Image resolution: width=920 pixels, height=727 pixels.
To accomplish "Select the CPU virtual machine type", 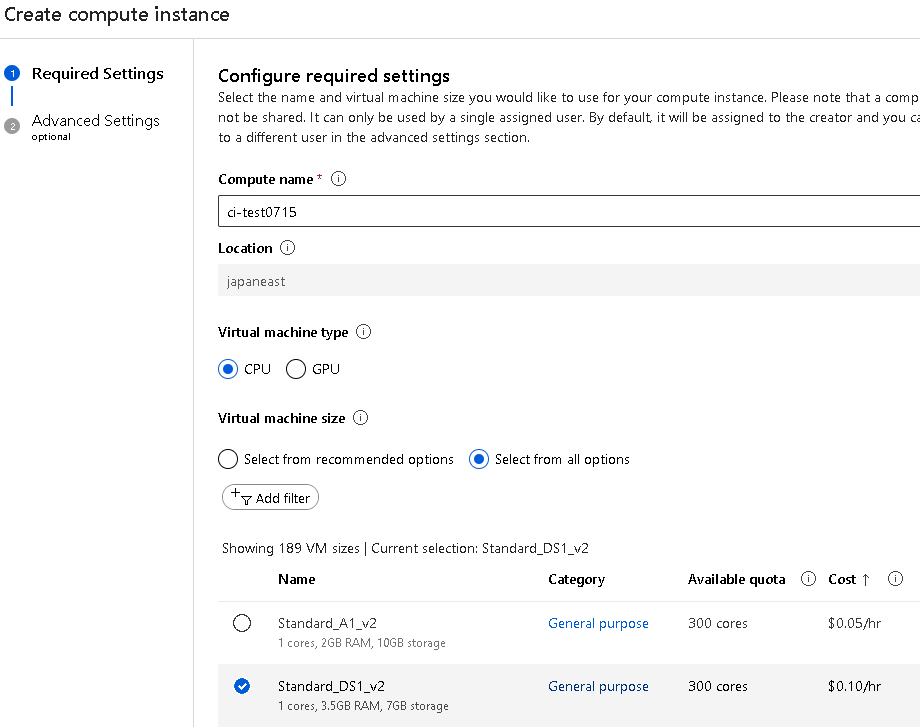I will click(x=228, y=369).
